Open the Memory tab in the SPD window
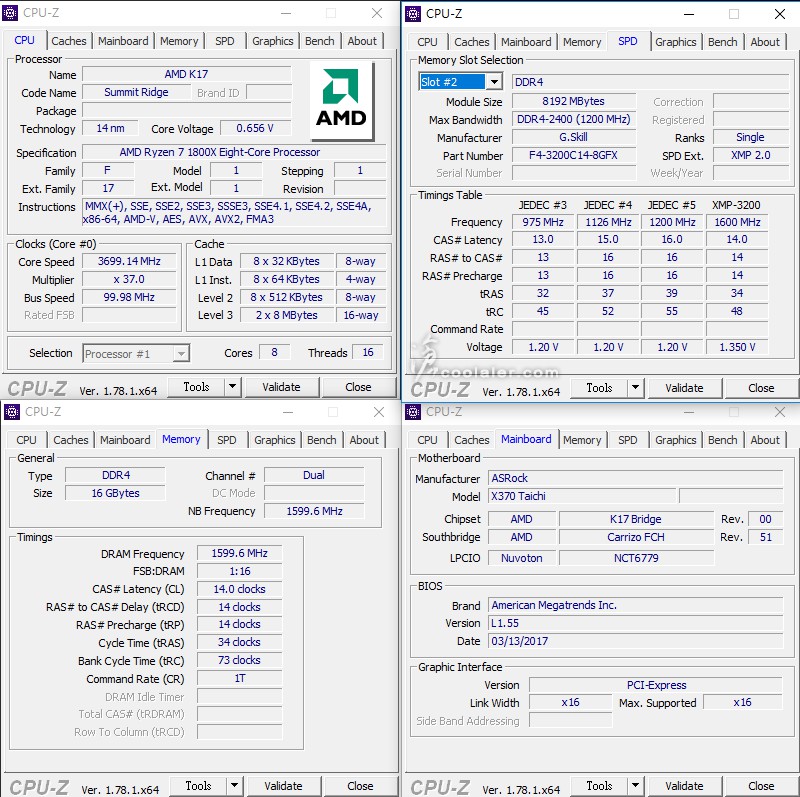The height and width of the screenshot is (797, 800). (x=582, y=42)
